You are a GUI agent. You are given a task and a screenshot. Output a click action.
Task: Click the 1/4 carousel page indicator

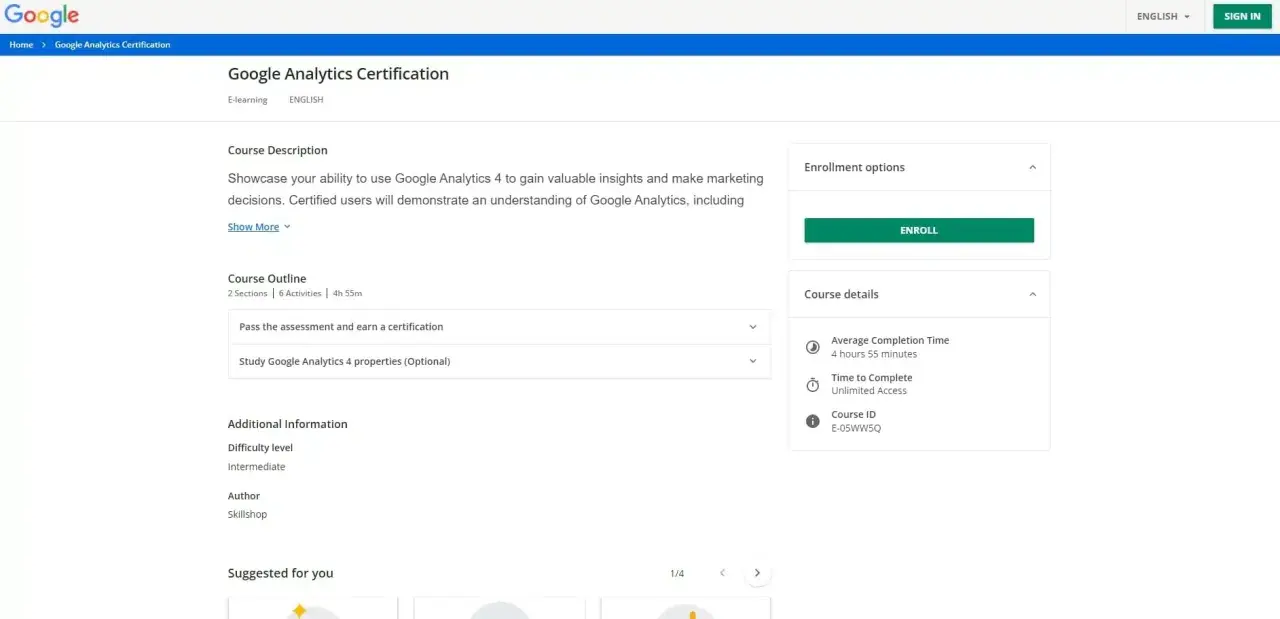[x=677, y=574]
